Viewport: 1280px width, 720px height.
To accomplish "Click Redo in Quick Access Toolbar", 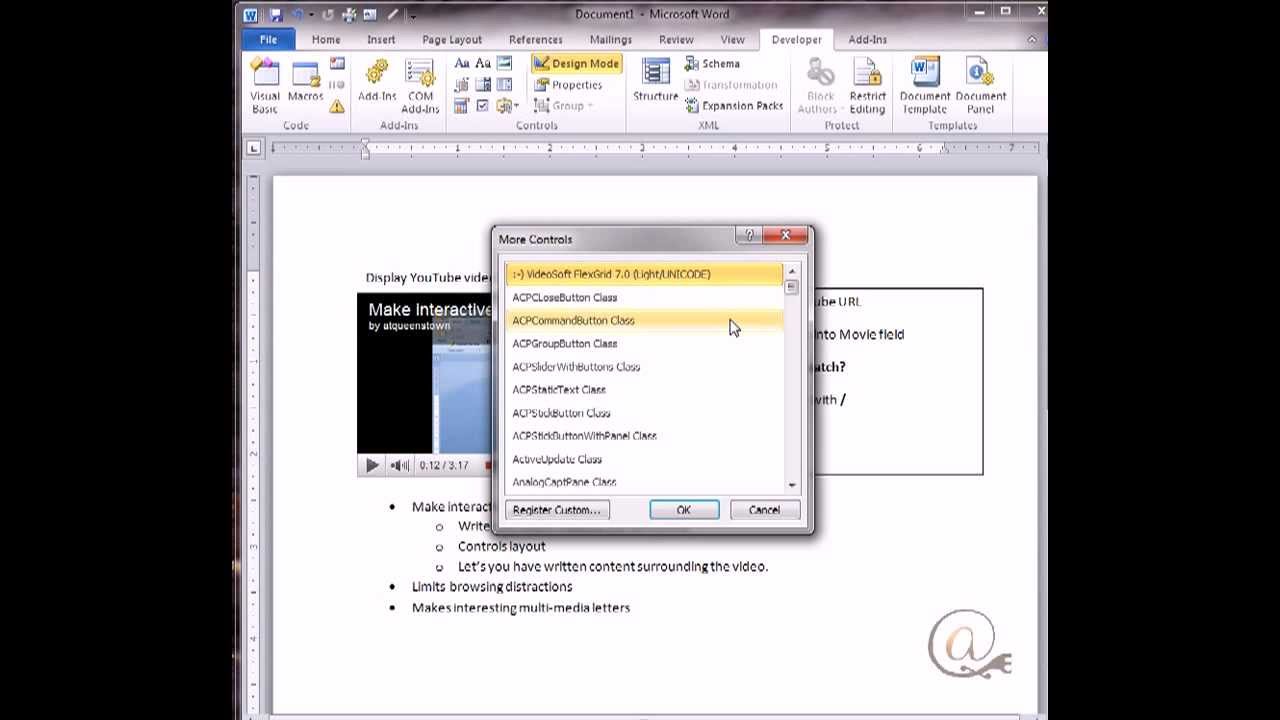I will click(x=328, y=15).
